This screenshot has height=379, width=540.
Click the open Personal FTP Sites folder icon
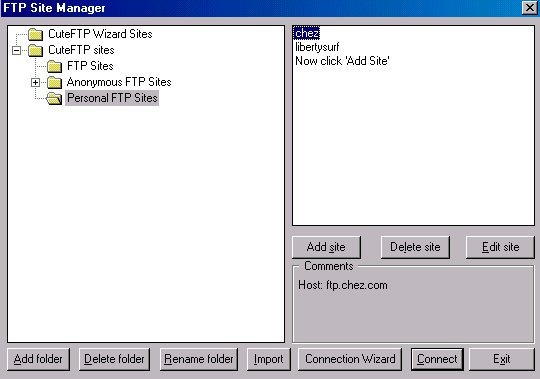tap(54, 98)
